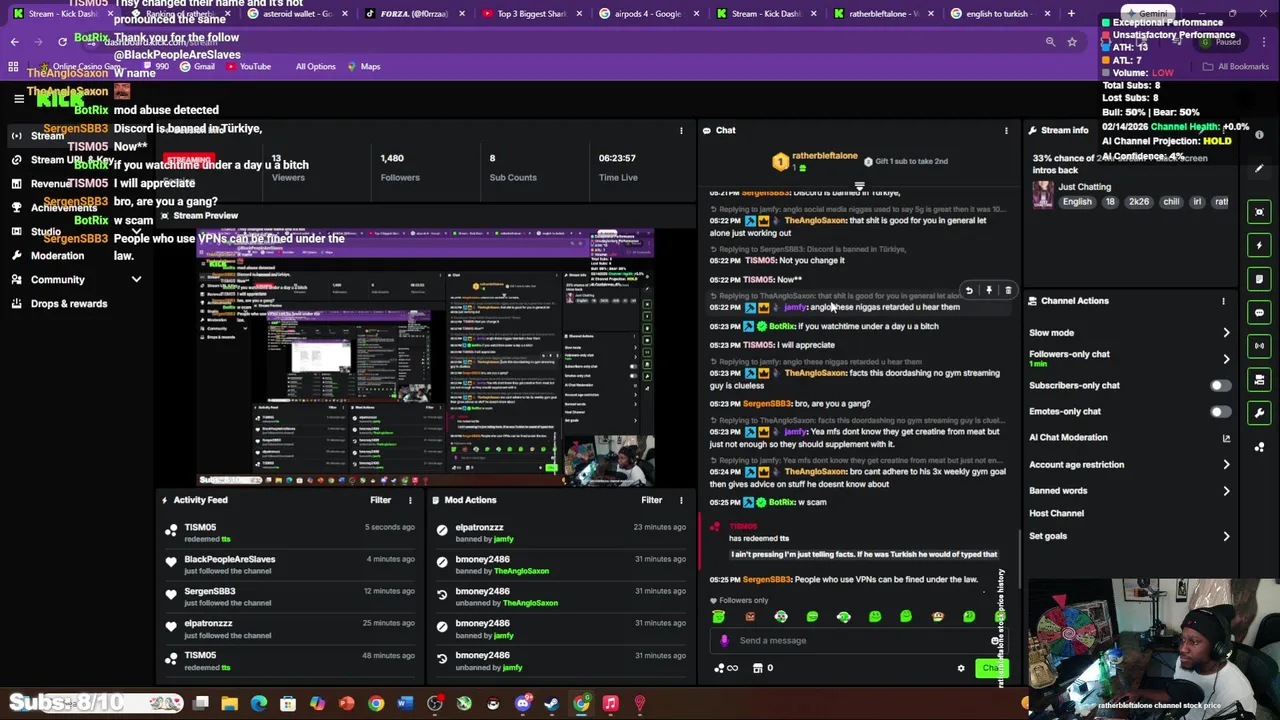Expand Set goals options
The image size is (1280, 720).
coord(1226,537)
